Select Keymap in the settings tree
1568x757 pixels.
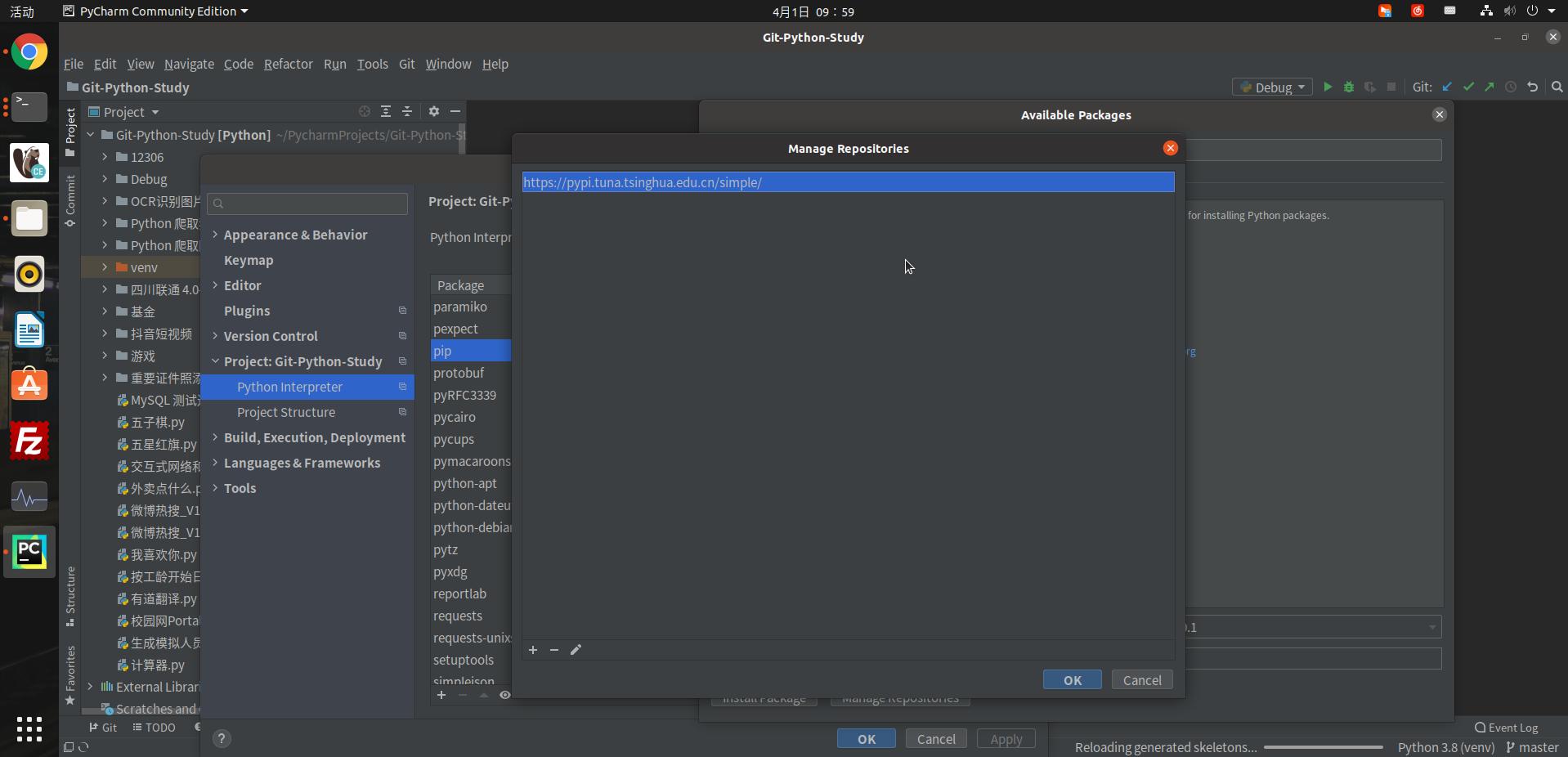pyautogui.click(x=249, y=260)
